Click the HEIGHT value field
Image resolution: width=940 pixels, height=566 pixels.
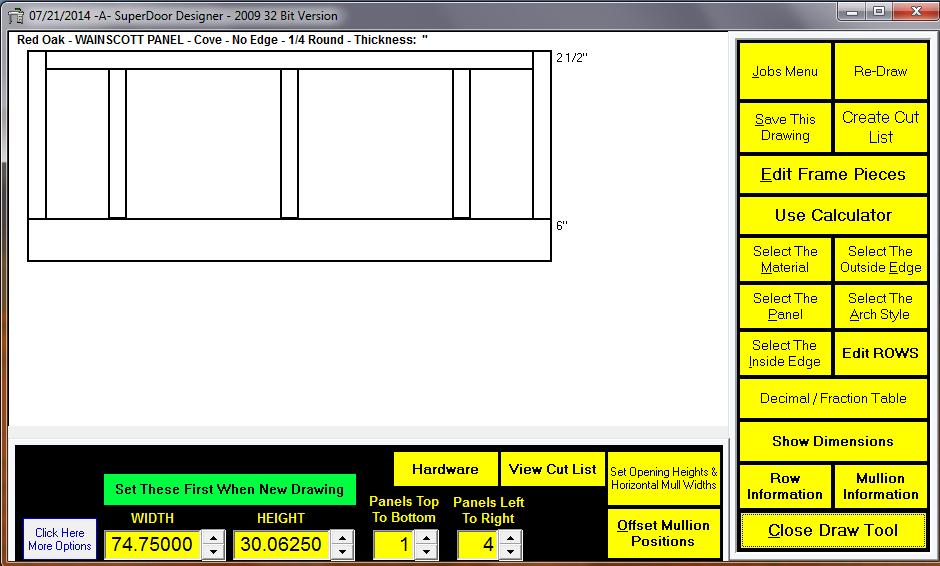tap(282, 544)
